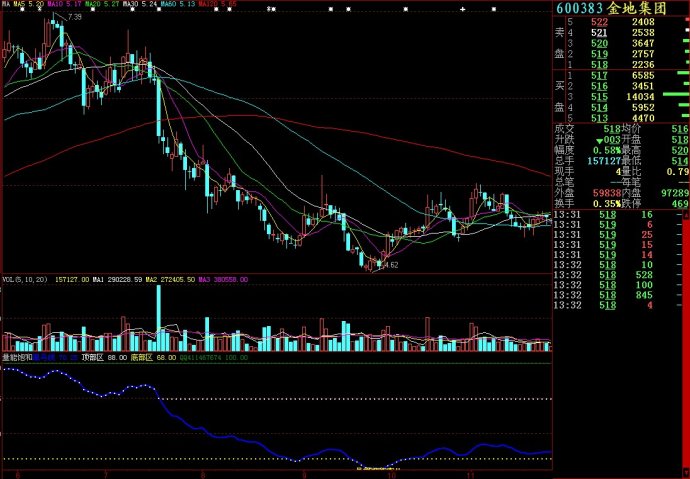Click the 外盘 value 59838
Image resolution: width=690 pixels, height=479 pixels.
coord(607,192)
